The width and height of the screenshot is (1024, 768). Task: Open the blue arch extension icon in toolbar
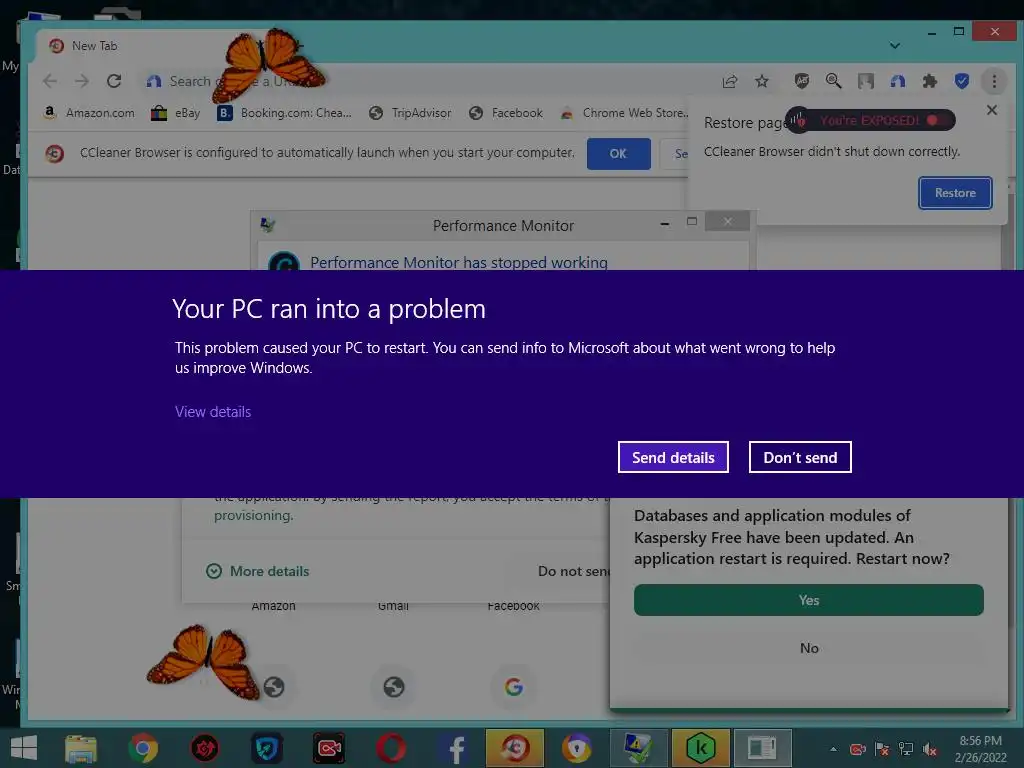point(898,81)
